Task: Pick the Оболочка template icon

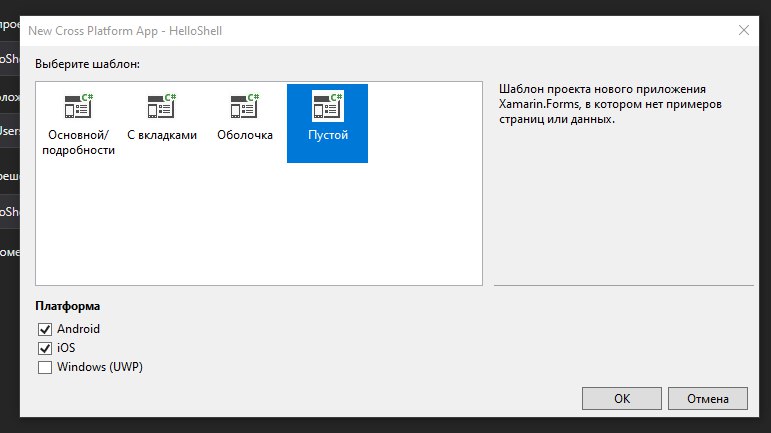Action: coord(245,106)
